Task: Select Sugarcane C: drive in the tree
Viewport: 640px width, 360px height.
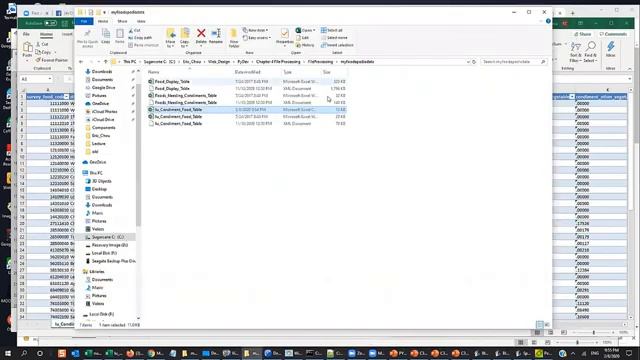Action: click(107, 237)
